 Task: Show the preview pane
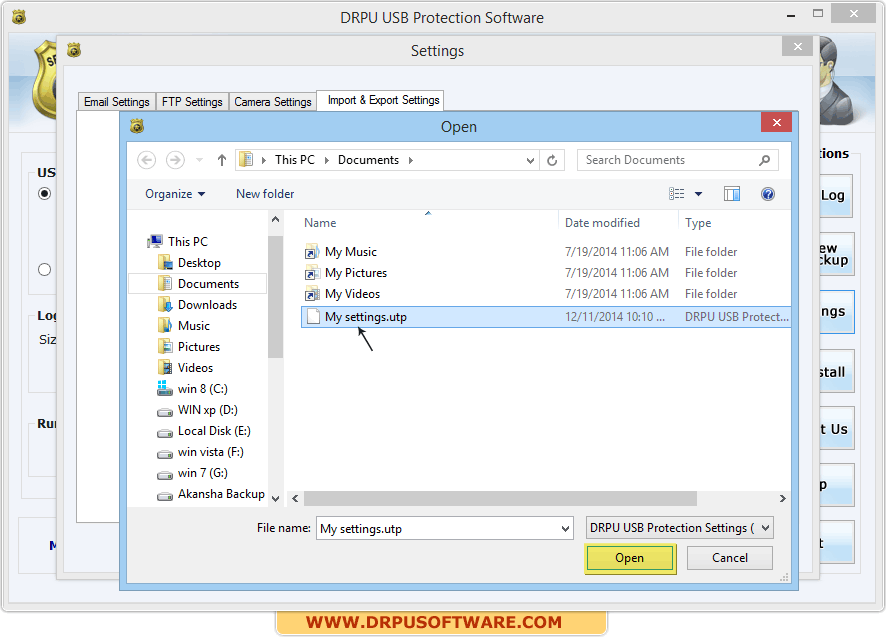[732, 194]
